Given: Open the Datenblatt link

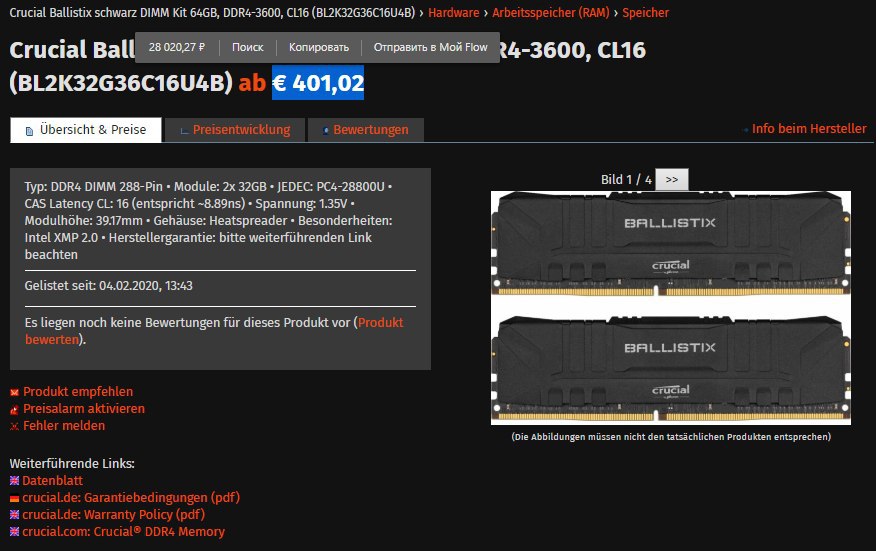Looking at the screenshot, I should click(53, 481).
